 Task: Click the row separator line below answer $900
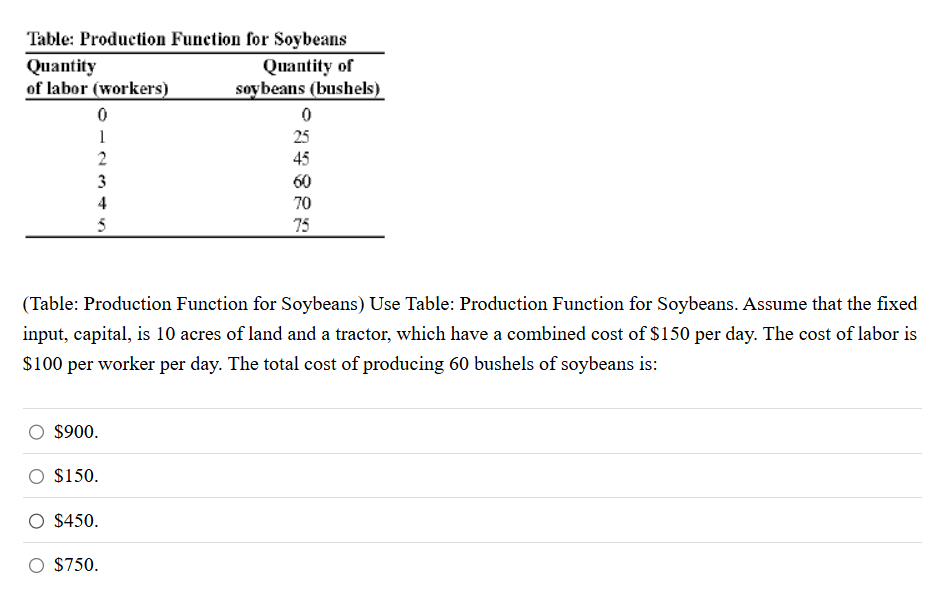(x=470, y=453)
